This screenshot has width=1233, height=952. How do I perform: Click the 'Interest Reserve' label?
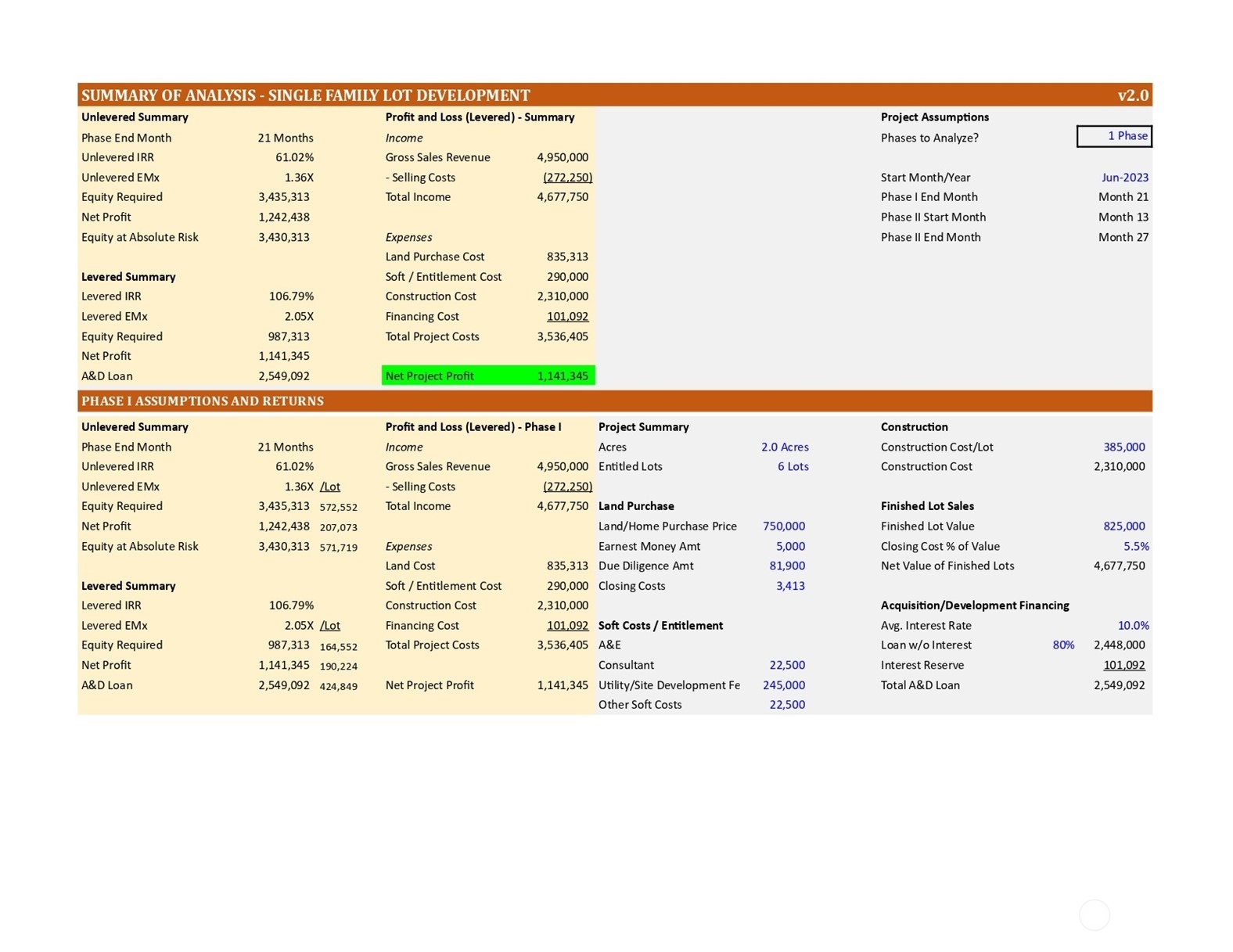922,665
